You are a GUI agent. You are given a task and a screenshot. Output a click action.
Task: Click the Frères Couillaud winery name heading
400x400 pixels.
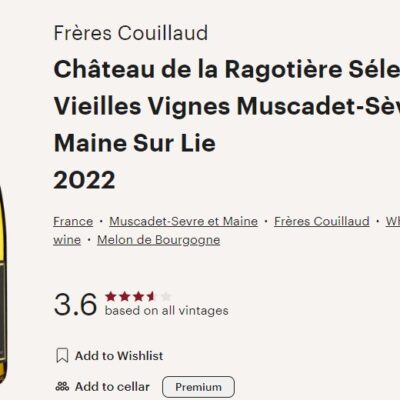pos(131,33)
